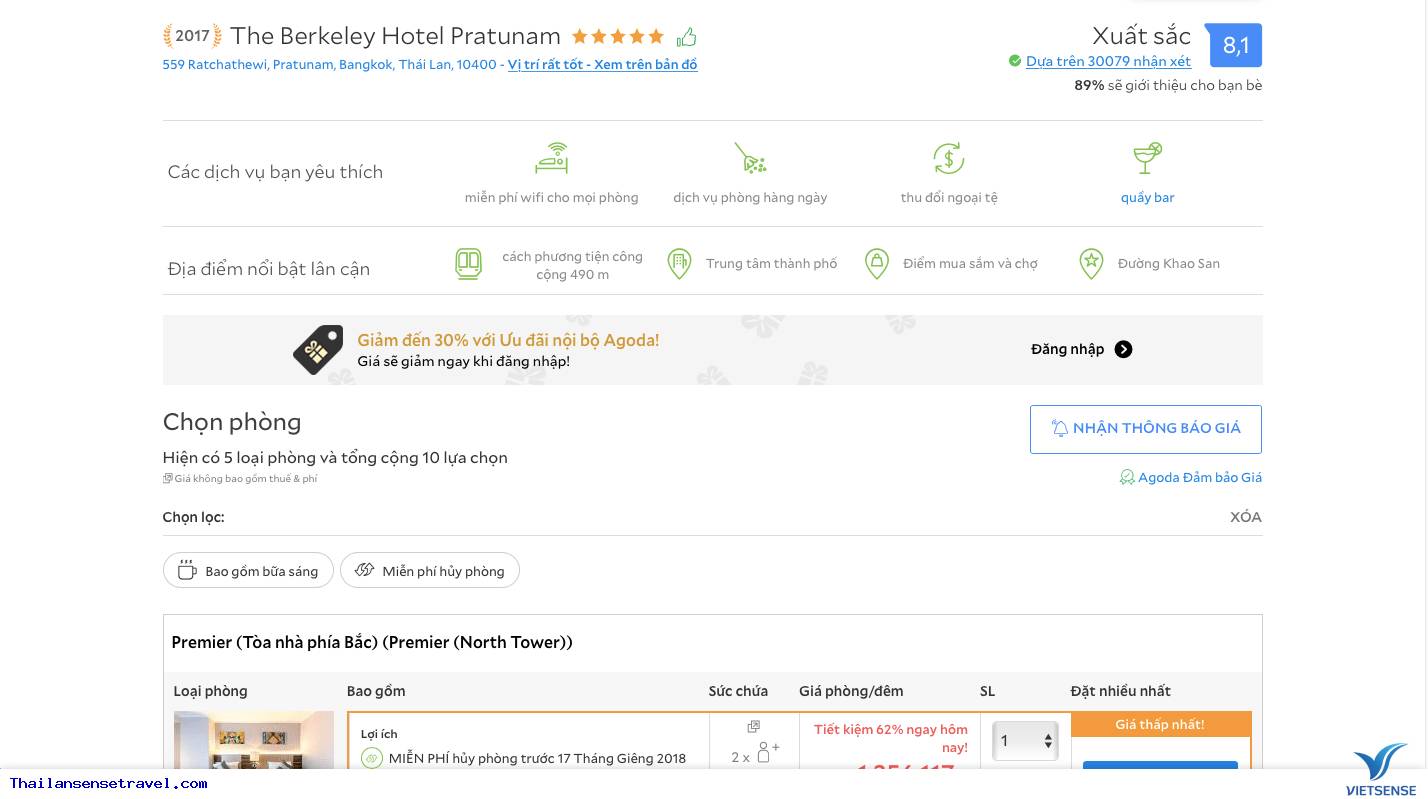Image resolution: width=1428 pixels, height=799 pixels.
Task: Click 'NHẬN THÔNG BÁO GIÁ' button
Action: pyautogui.click(x=1145, y=429)
